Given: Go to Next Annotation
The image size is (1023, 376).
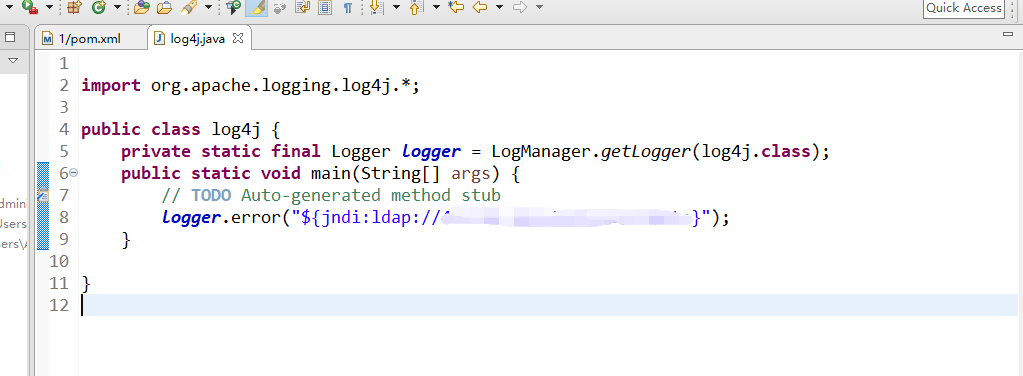Looking at the screenshot, I should (376, 8).
